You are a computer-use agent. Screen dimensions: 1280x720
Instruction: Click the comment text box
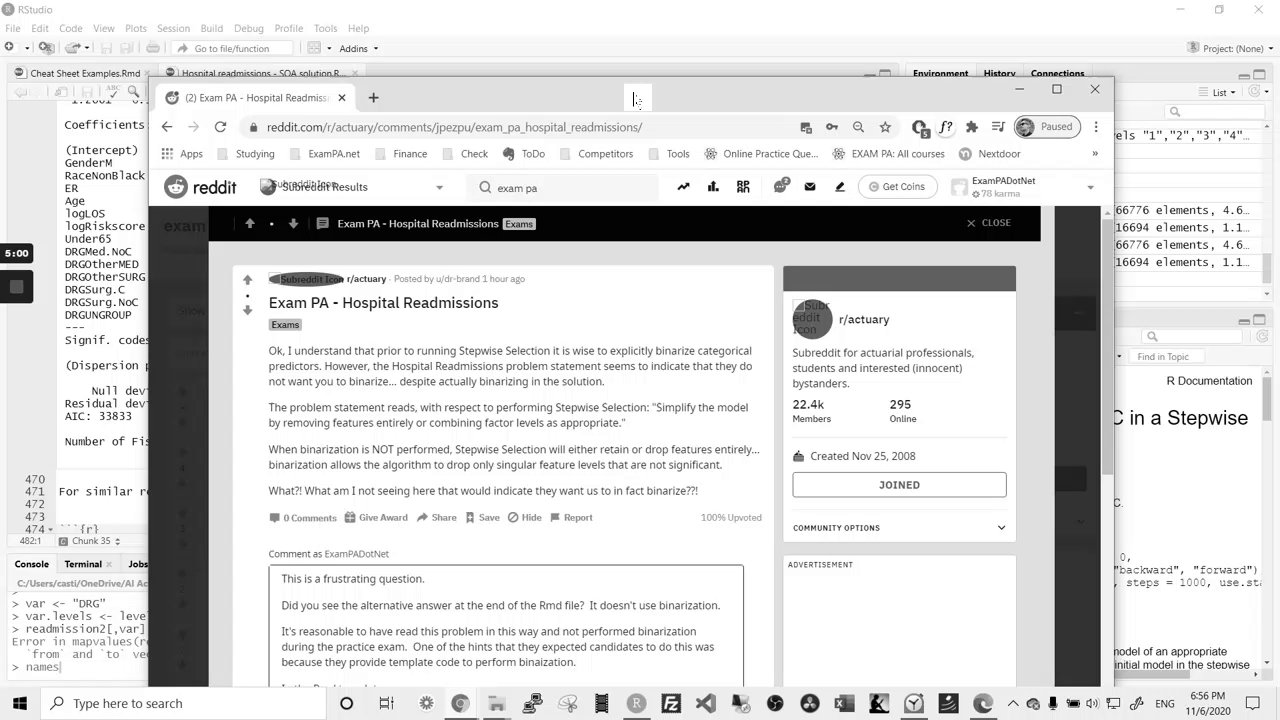pyautogui.click(x=506, y=627)
